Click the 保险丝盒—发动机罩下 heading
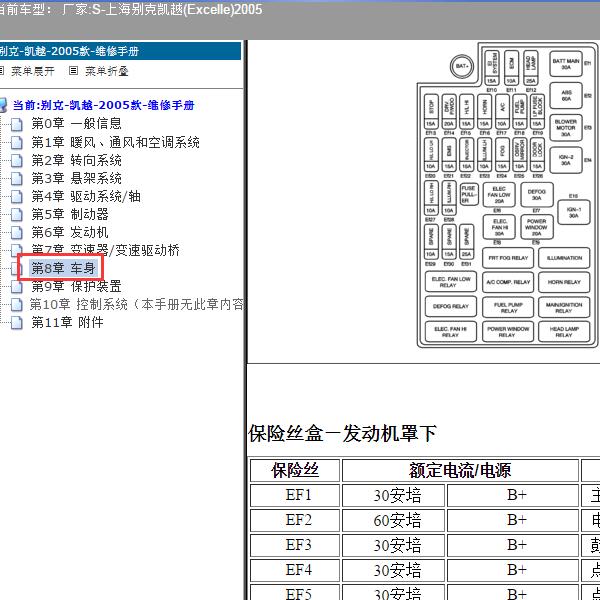The height and width of the screenshot is (600, 600). pyautogui.click(x=342, y=434)
